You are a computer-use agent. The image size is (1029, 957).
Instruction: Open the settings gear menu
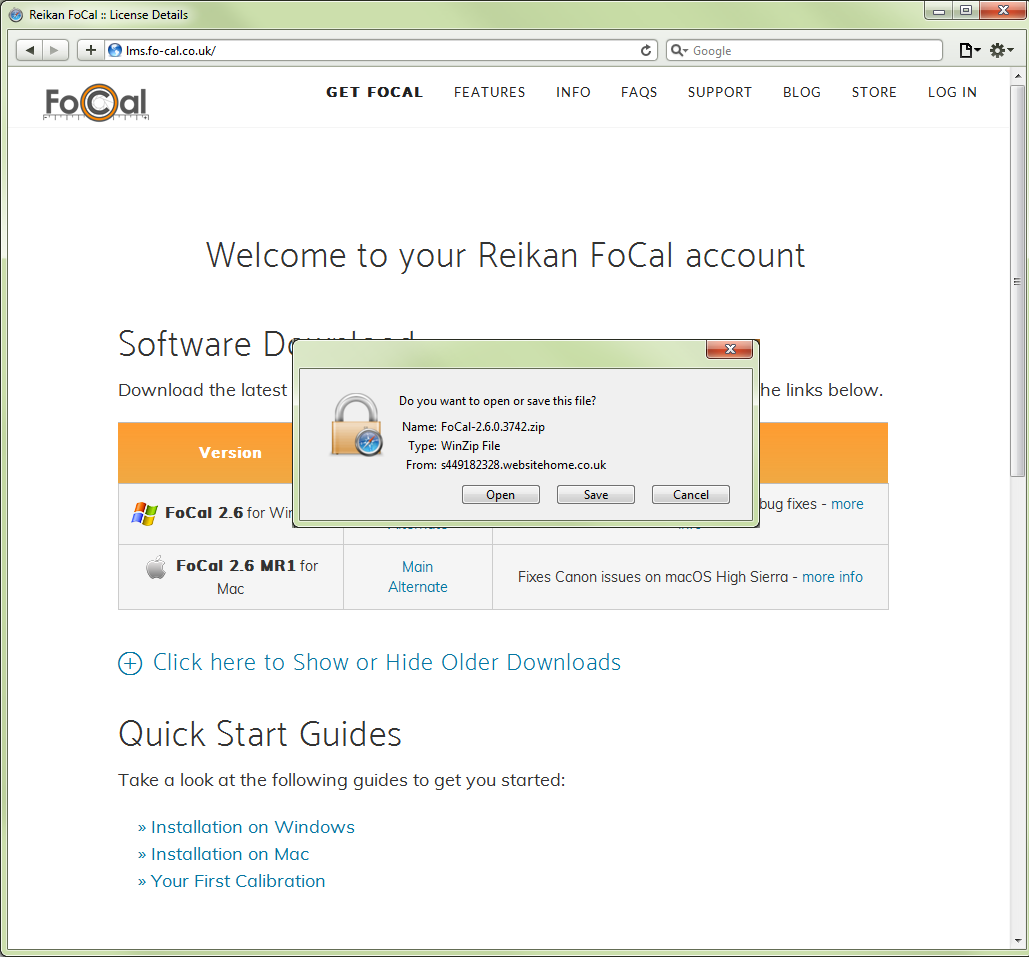click(x=1001, y=51)
